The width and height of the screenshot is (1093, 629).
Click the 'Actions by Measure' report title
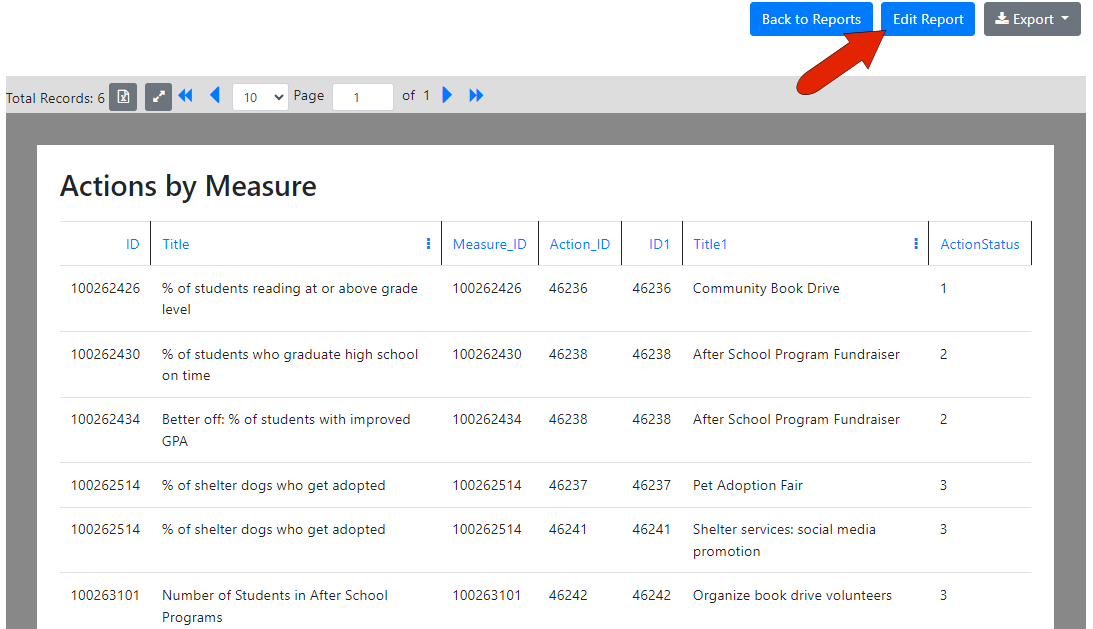tap(188, 186)
